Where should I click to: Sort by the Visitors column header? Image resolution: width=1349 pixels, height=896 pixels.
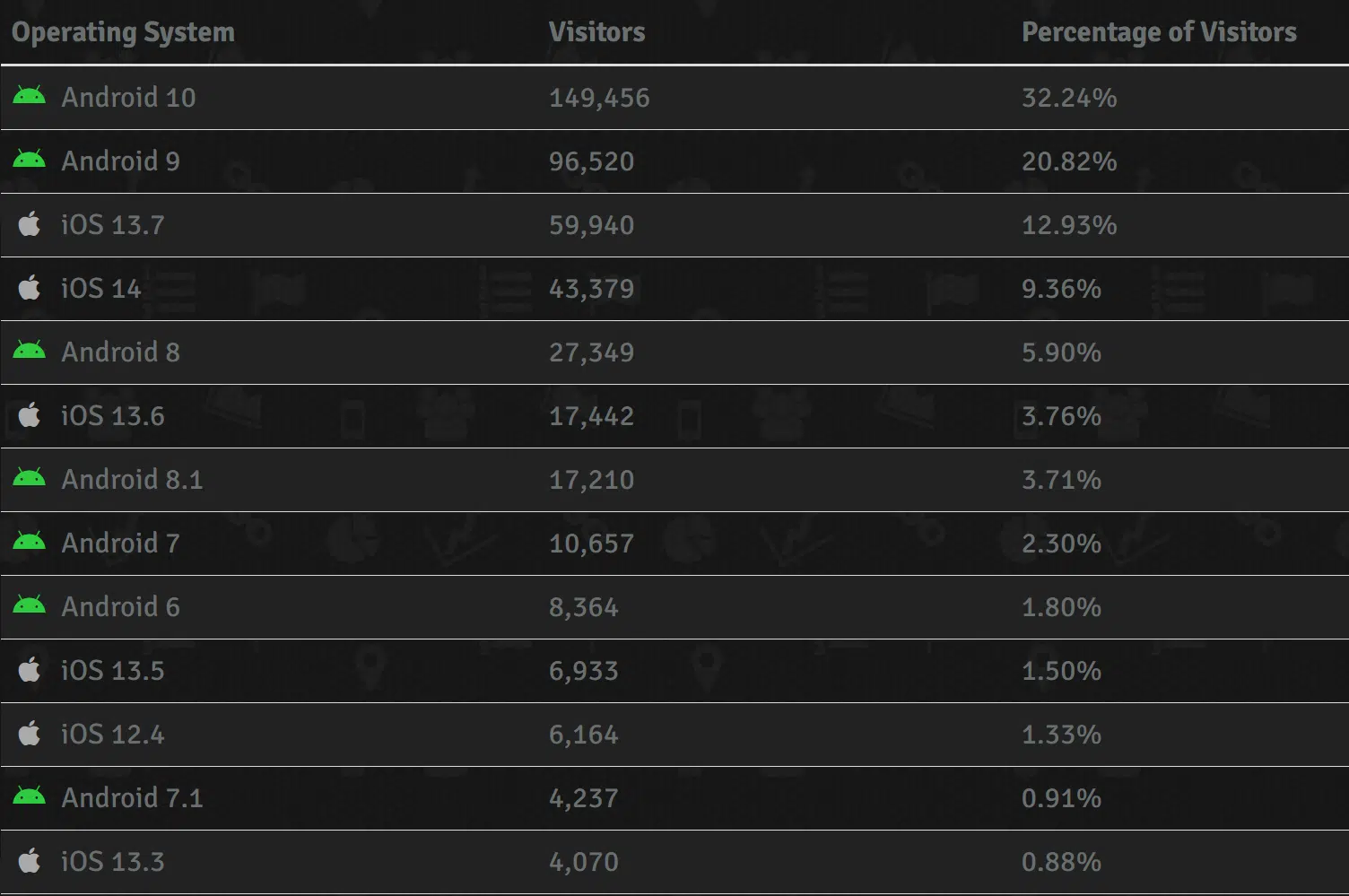coord(596,32)
